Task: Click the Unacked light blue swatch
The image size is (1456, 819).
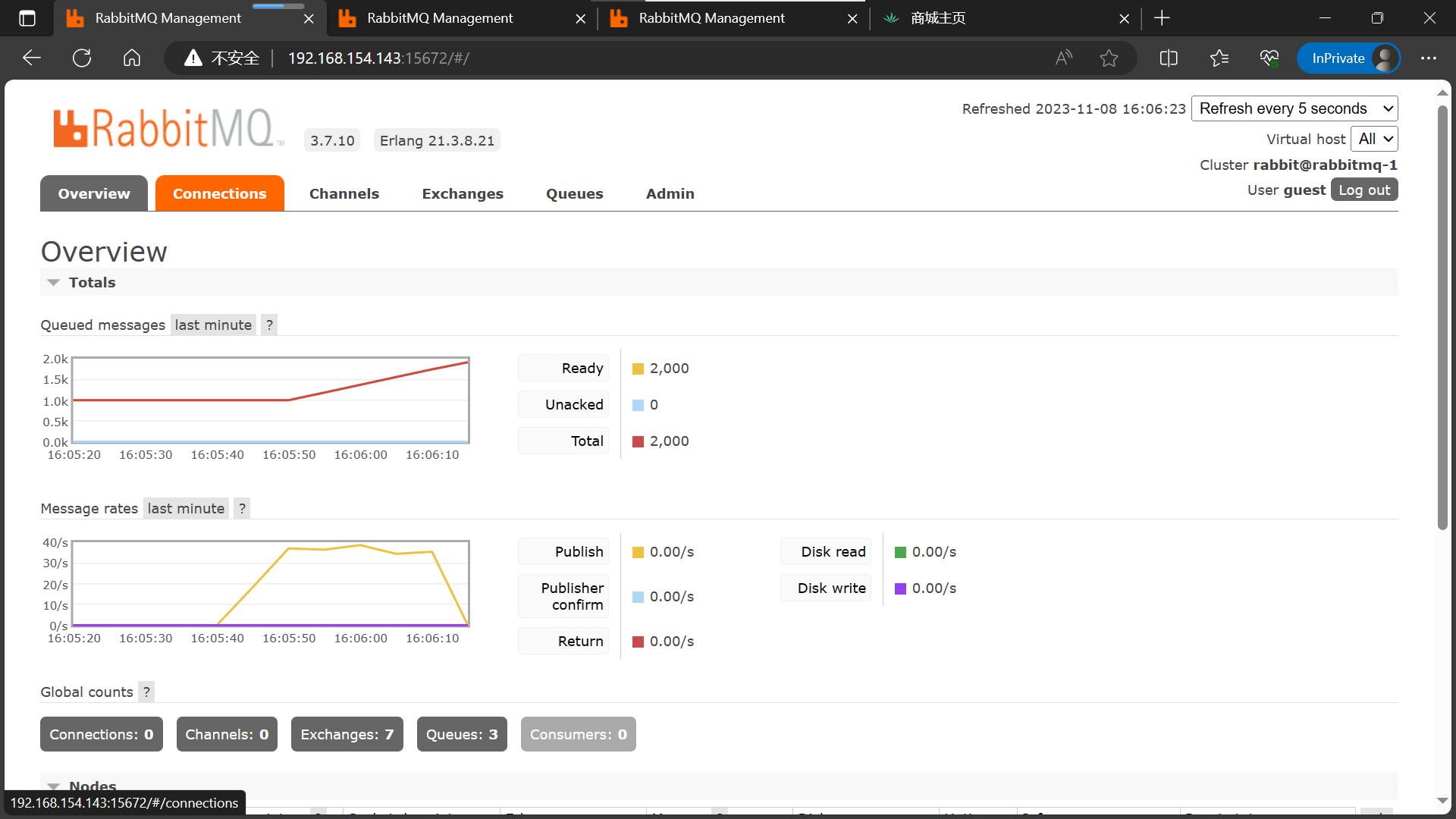Action: [638, 405]
